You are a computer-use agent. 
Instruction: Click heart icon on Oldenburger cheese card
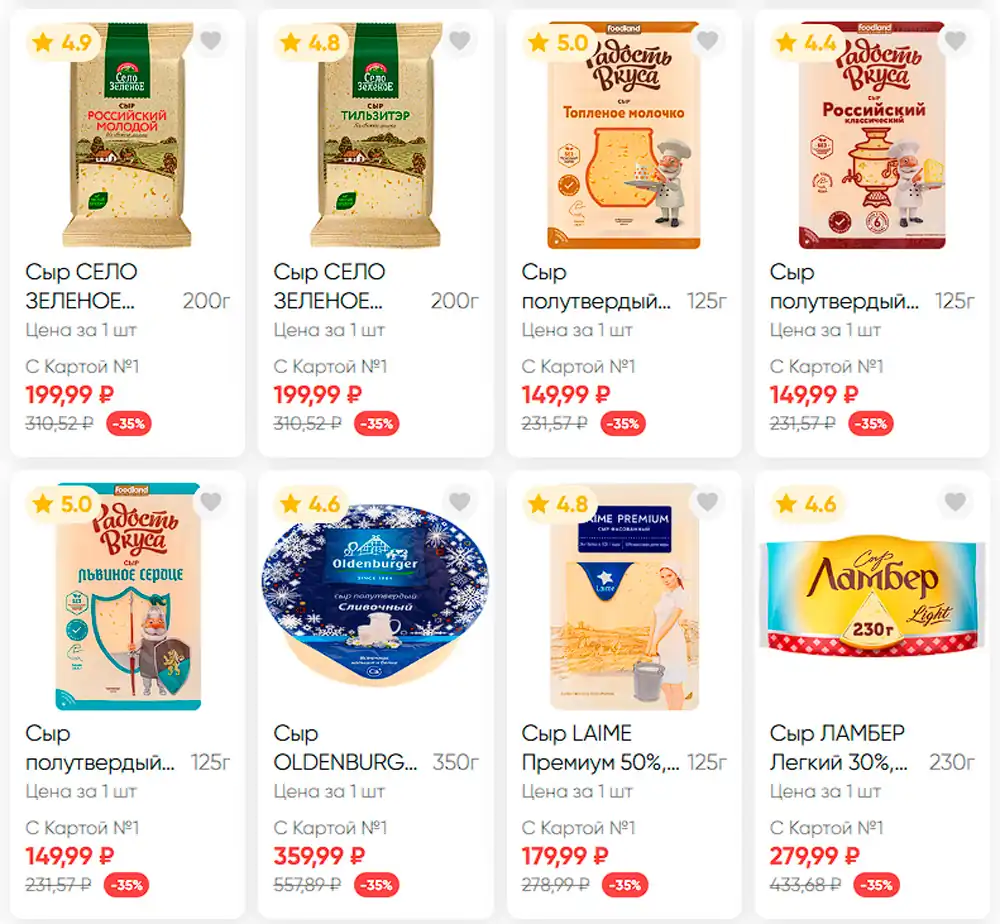pyautogui.click(x=459, y=502)
